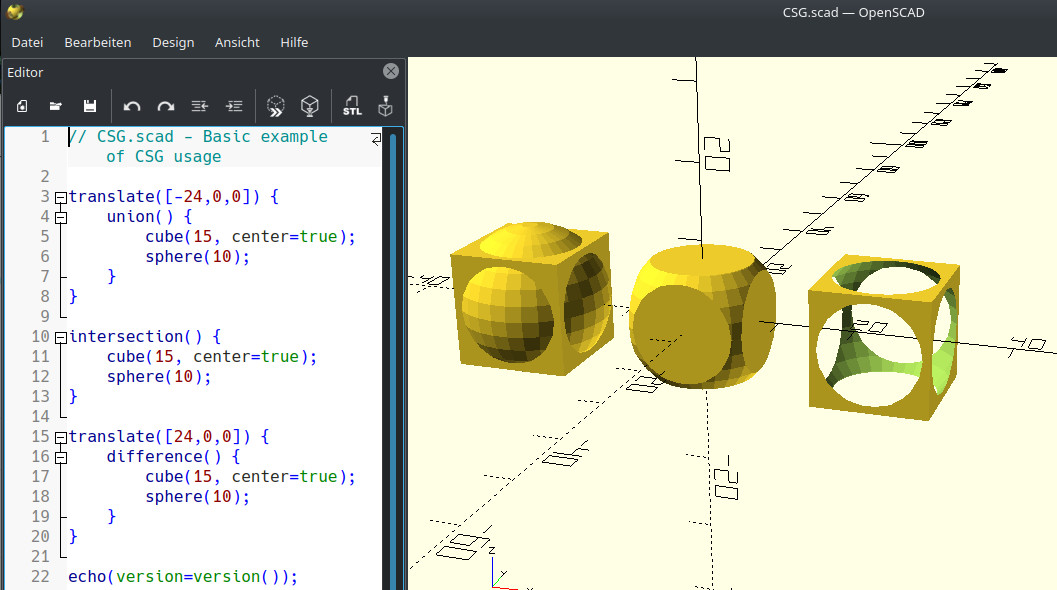Click the editor's vertical scrollbar

point(393,350)
